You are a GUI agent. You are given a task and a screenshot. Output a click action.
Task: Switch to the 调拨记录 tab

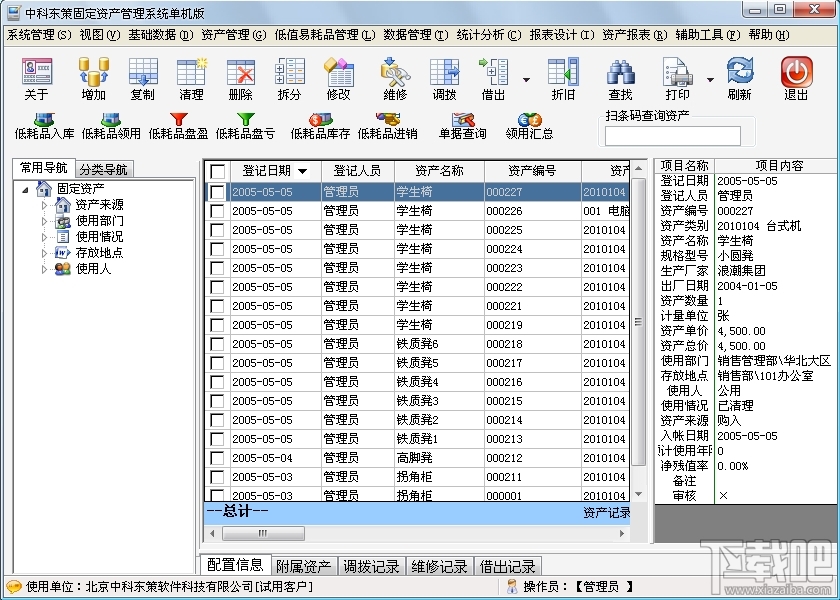(371, 566)
